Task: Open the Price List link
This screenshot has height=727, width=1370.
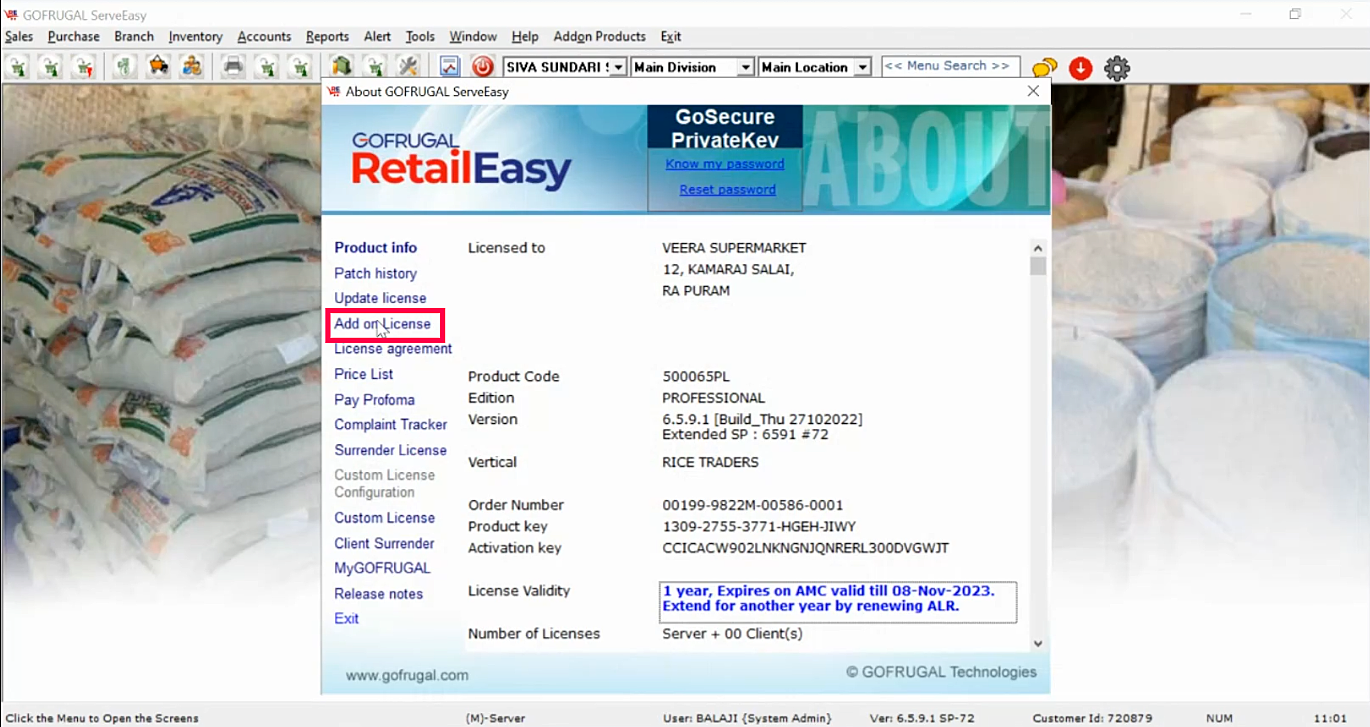Action: point(364,374)
